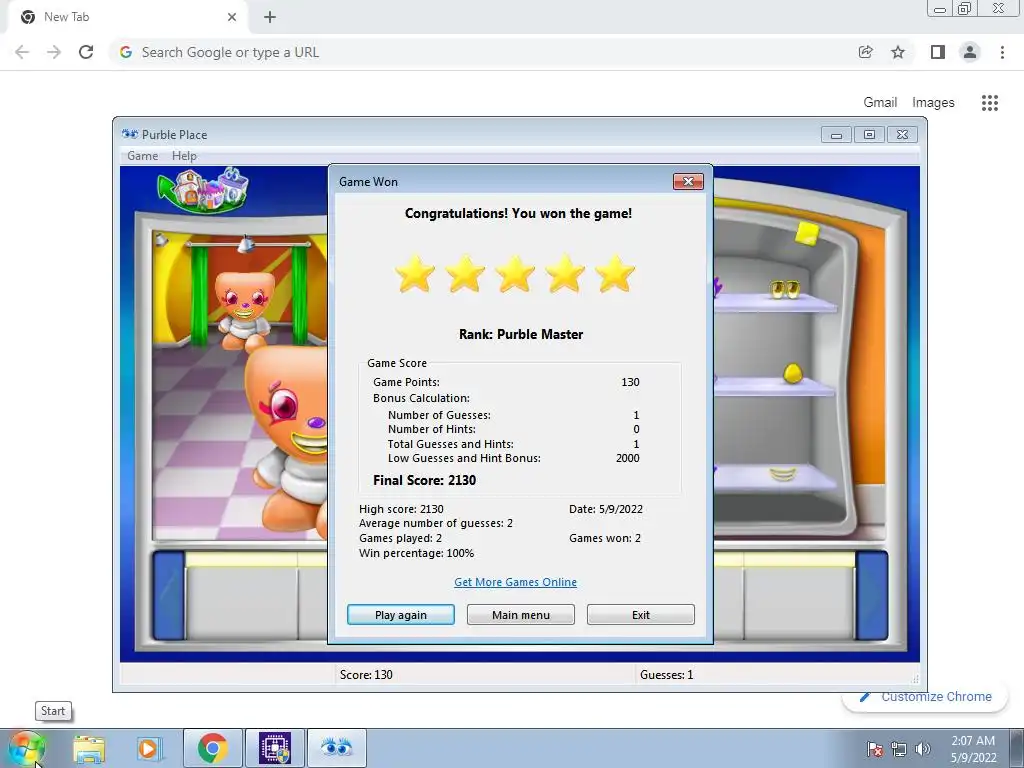1024x768 pixels.
Task: Click the volume speaker tray icon
Action: pos(923,748)
